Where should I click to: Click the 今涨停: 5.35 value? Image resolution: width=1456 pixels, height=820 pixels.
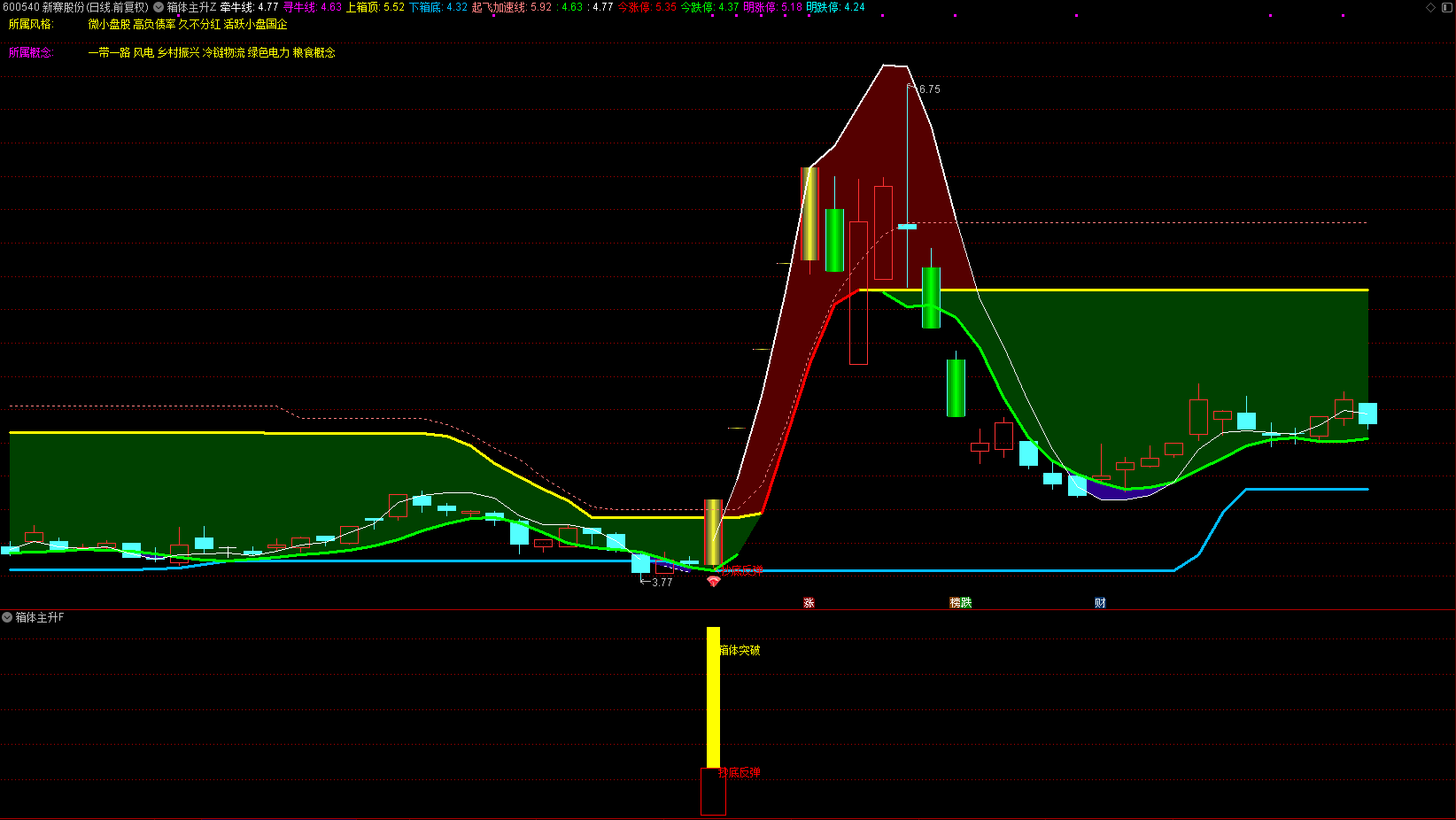pos(647,7)
